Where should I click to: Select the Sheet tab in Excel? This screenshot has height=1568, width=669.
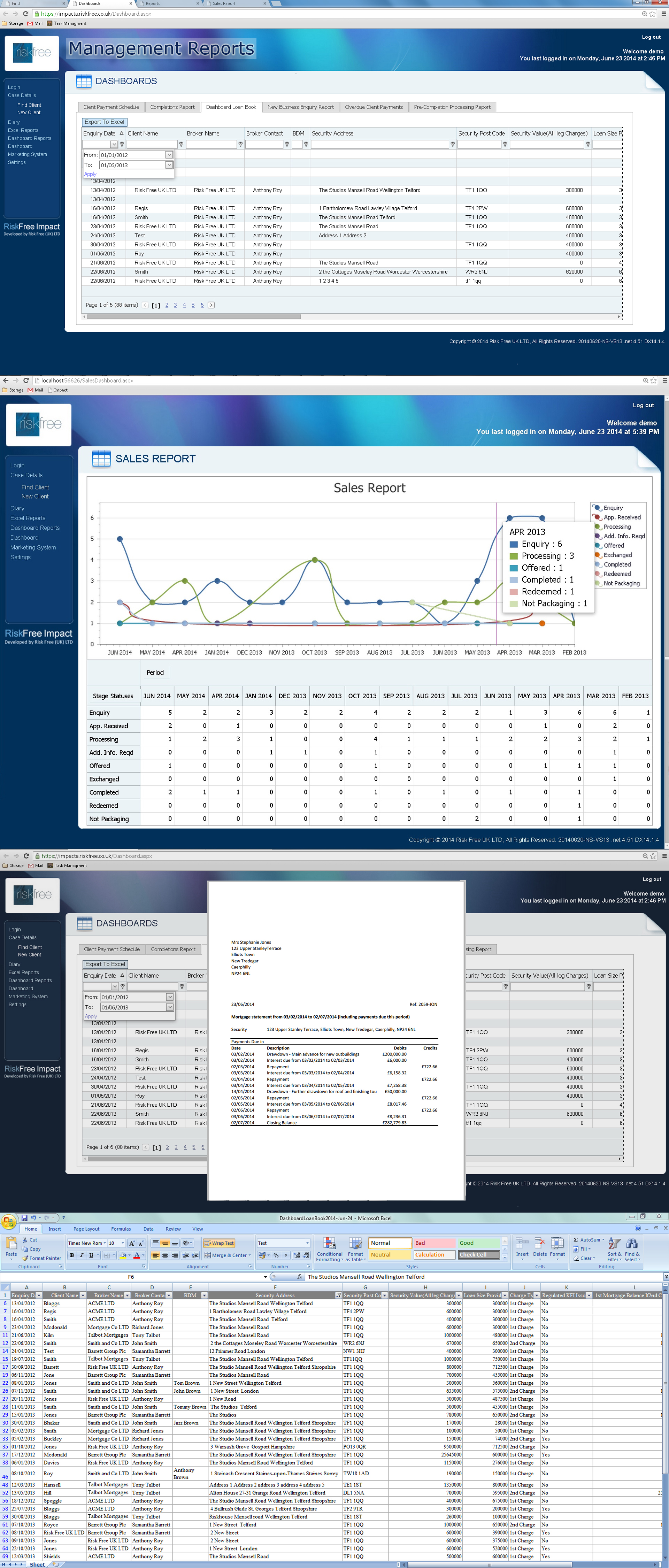tap(37, 1565)
